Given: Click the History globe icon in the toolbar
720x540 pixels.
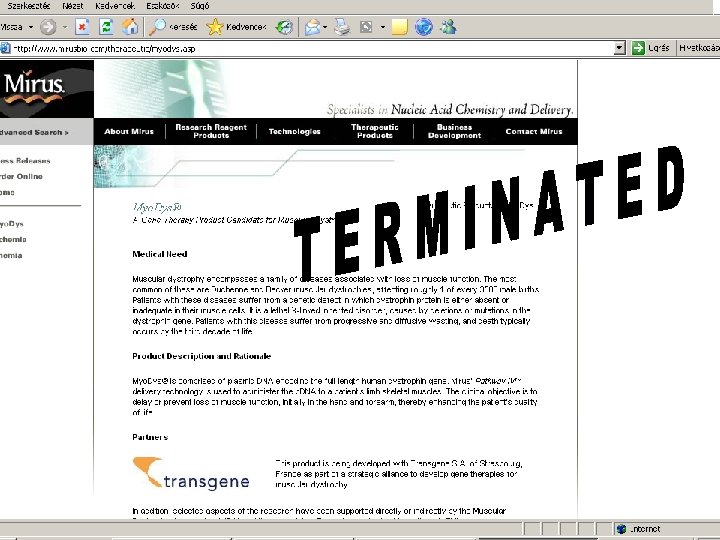Looking at the screenshot, I should [284, 27].
